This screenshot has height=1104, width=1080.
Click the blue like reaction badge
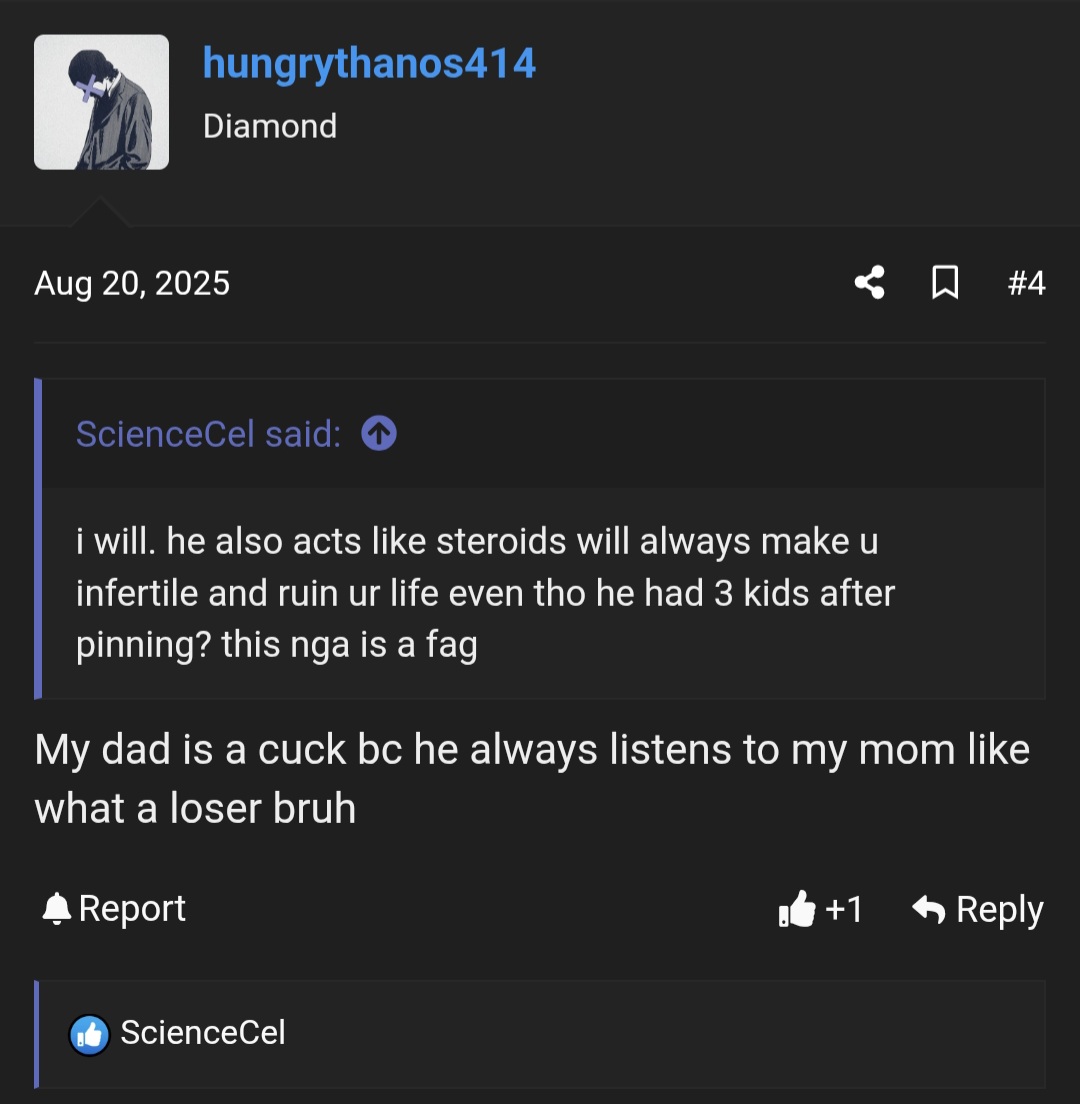point(89,1034)
